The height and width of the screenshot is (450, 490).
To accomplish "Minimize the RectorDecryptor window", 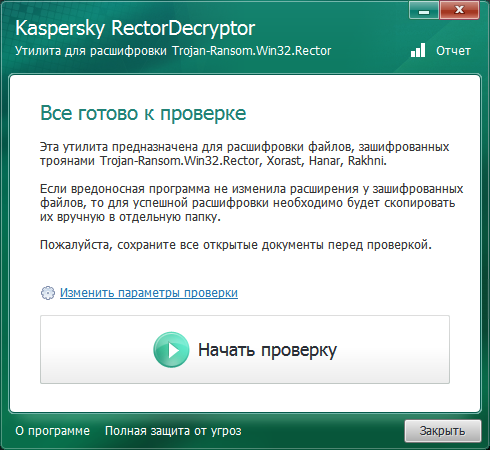I will [x=424, y=10].
